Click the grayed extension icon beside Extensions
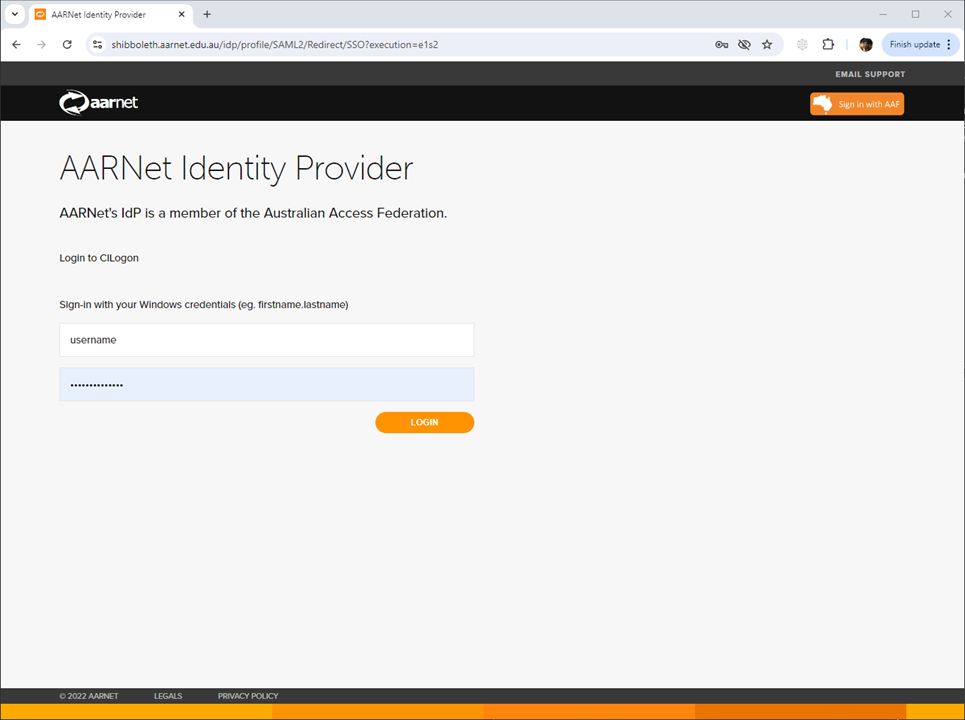 click(802, 44)
